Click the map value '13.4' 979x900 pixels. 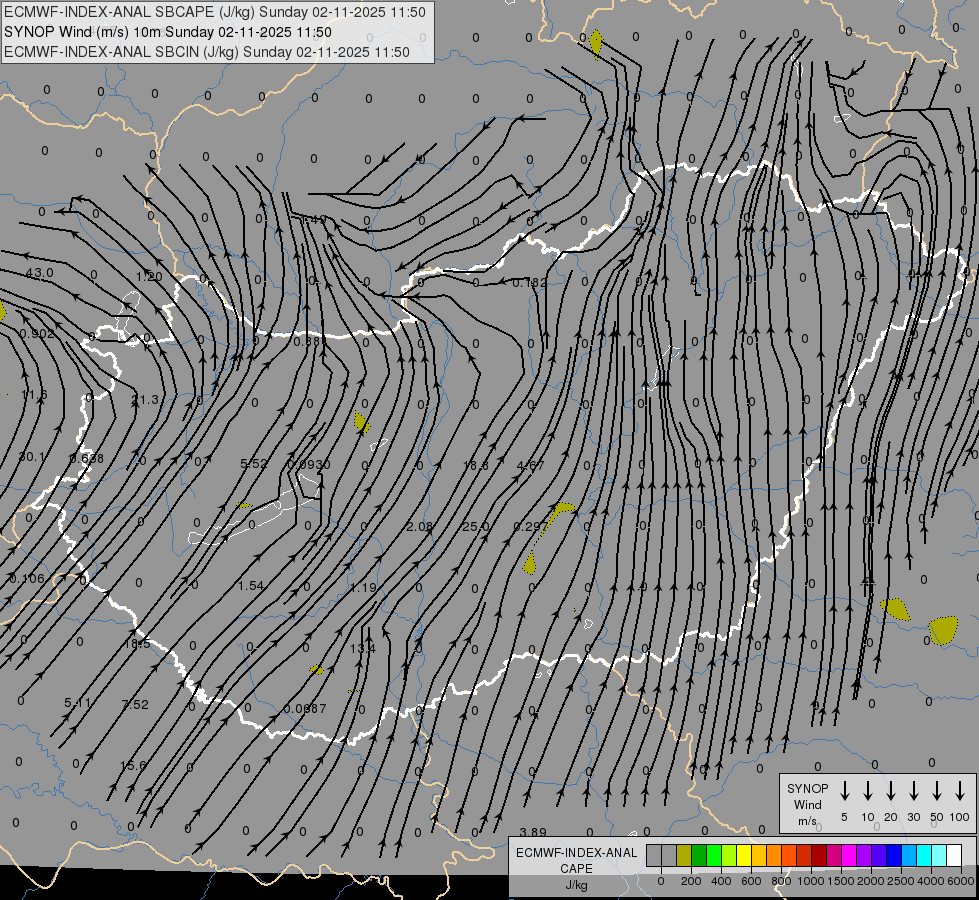363,648
